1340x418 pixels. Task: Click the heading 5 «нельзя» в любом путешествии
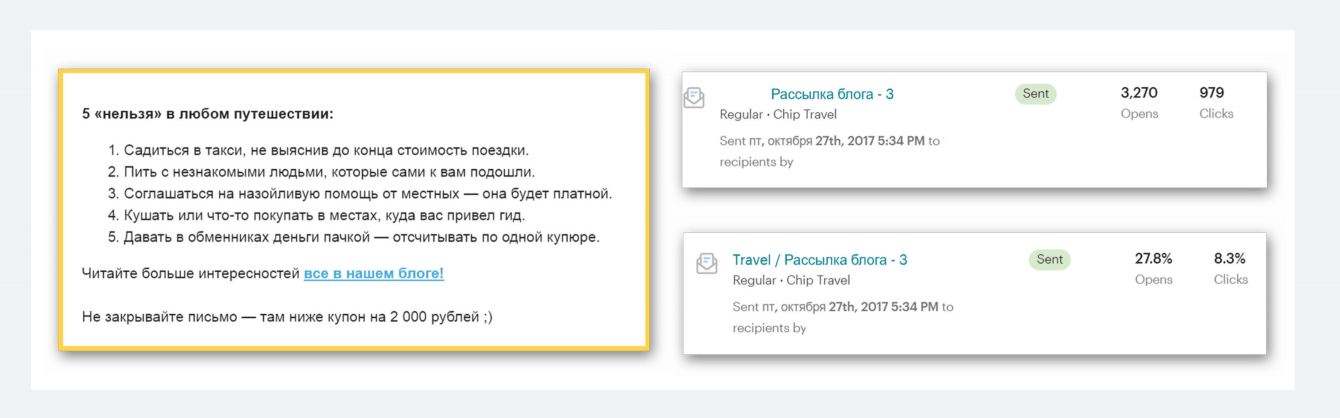click(x=208, y=114)
